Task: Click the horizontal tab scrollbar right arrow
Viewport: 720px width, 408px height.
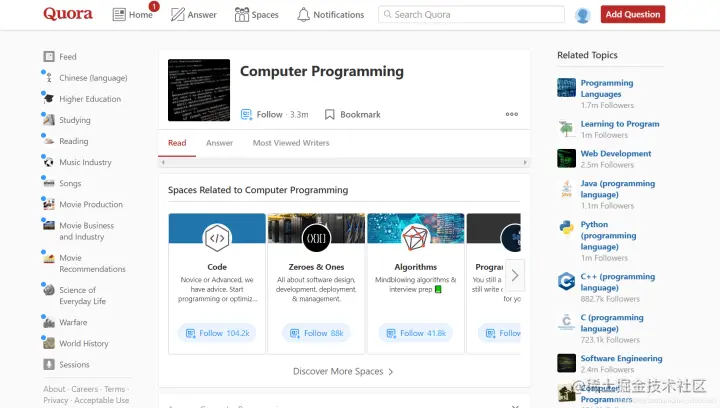Action: pyautogui.click(x=525, y=162)
